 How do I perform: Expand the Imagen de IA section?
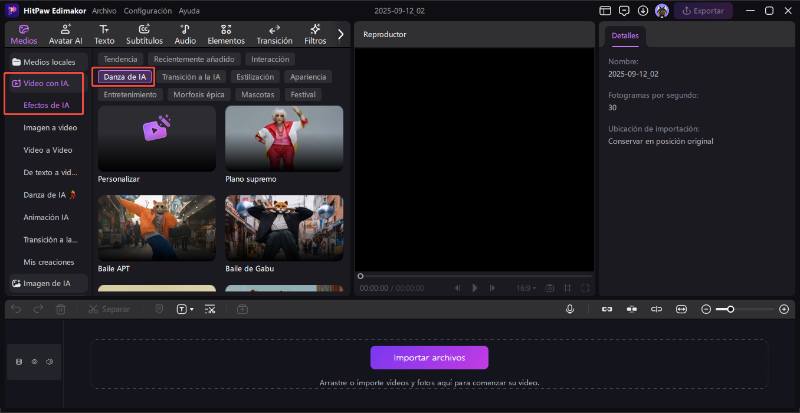pyautogui.click(x=48, y=283)
